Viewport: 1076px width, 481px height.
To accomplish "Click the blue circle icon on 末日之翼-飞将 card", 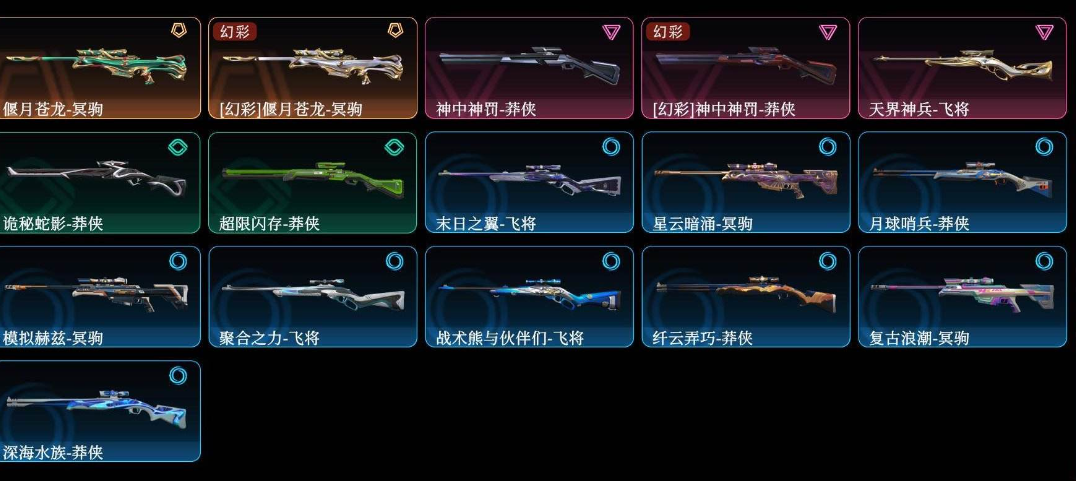I will point(611,147).
